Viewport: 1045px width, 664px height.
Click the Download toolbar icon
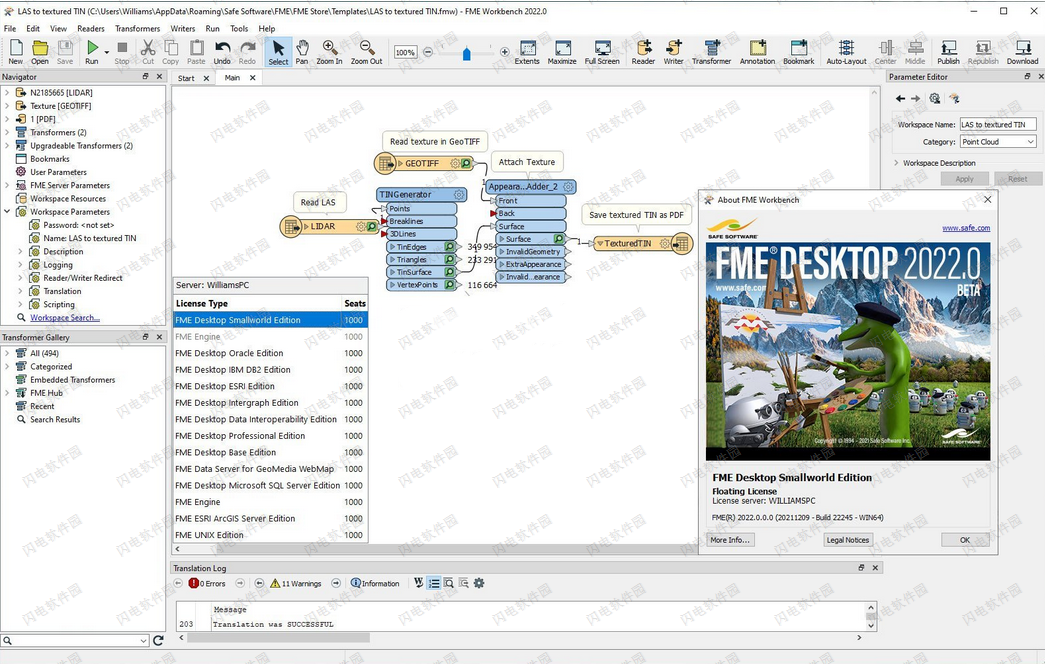pos(1022,52)
